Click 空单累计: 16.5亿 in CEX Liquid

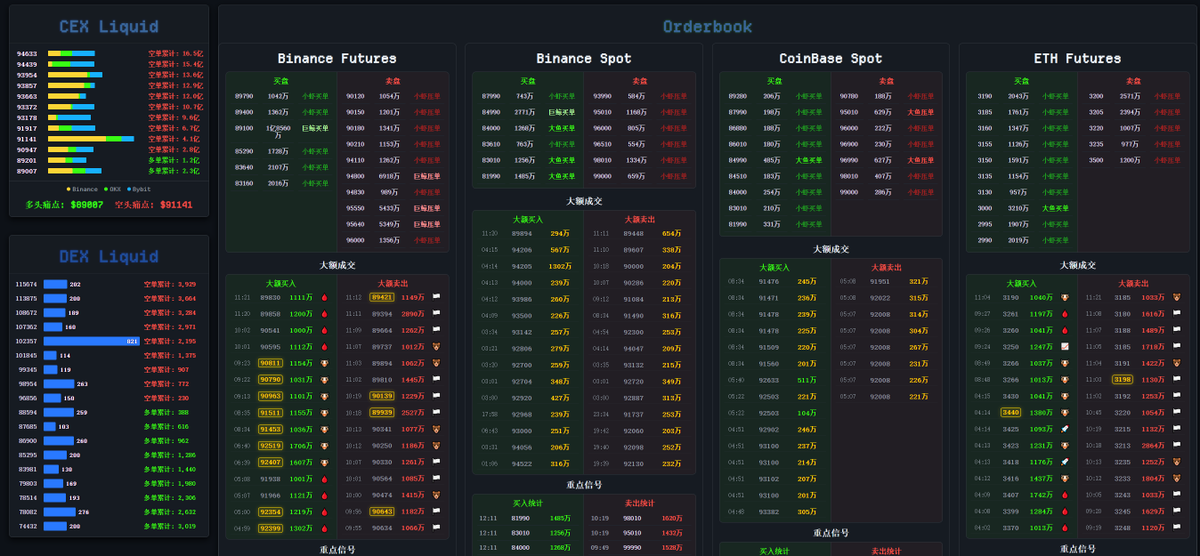click(x=175, y=54)
